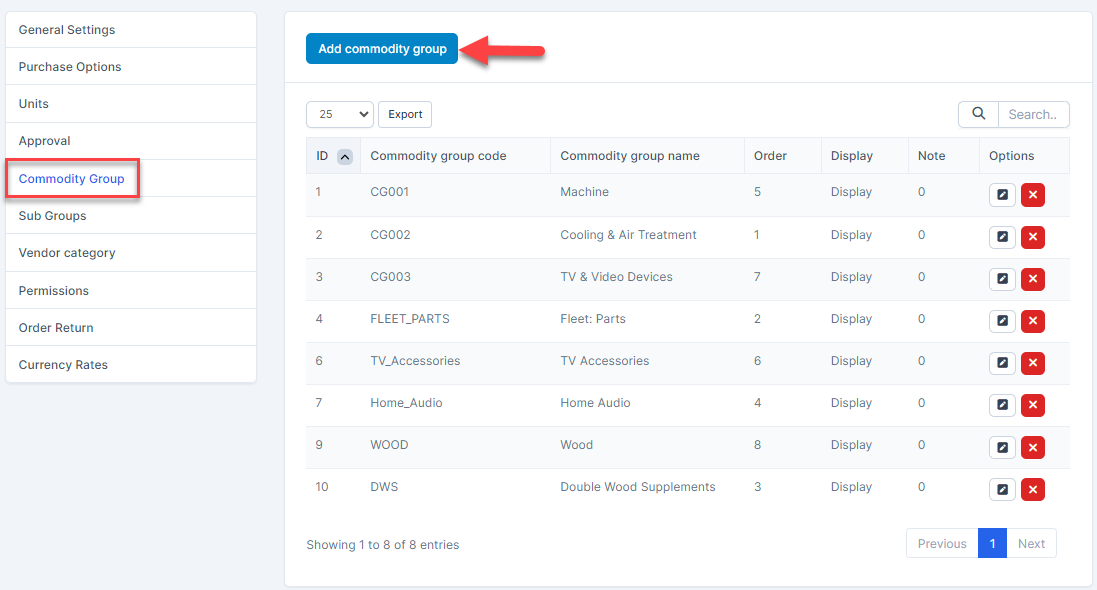Select page 1 in pagination

tap(992, 544)
